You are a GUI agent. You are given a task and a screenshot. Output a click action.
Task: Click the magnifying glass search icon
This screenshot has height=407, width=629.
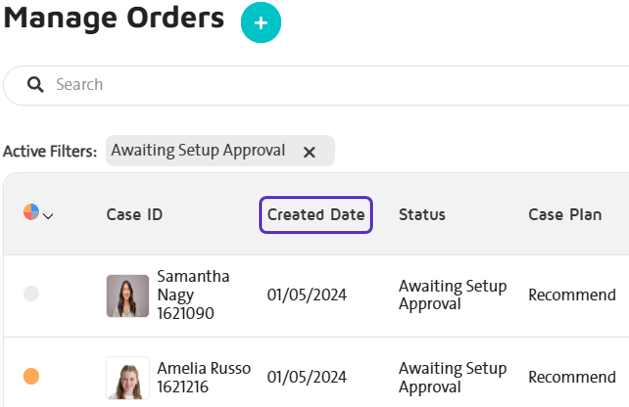tap(35, 85)
